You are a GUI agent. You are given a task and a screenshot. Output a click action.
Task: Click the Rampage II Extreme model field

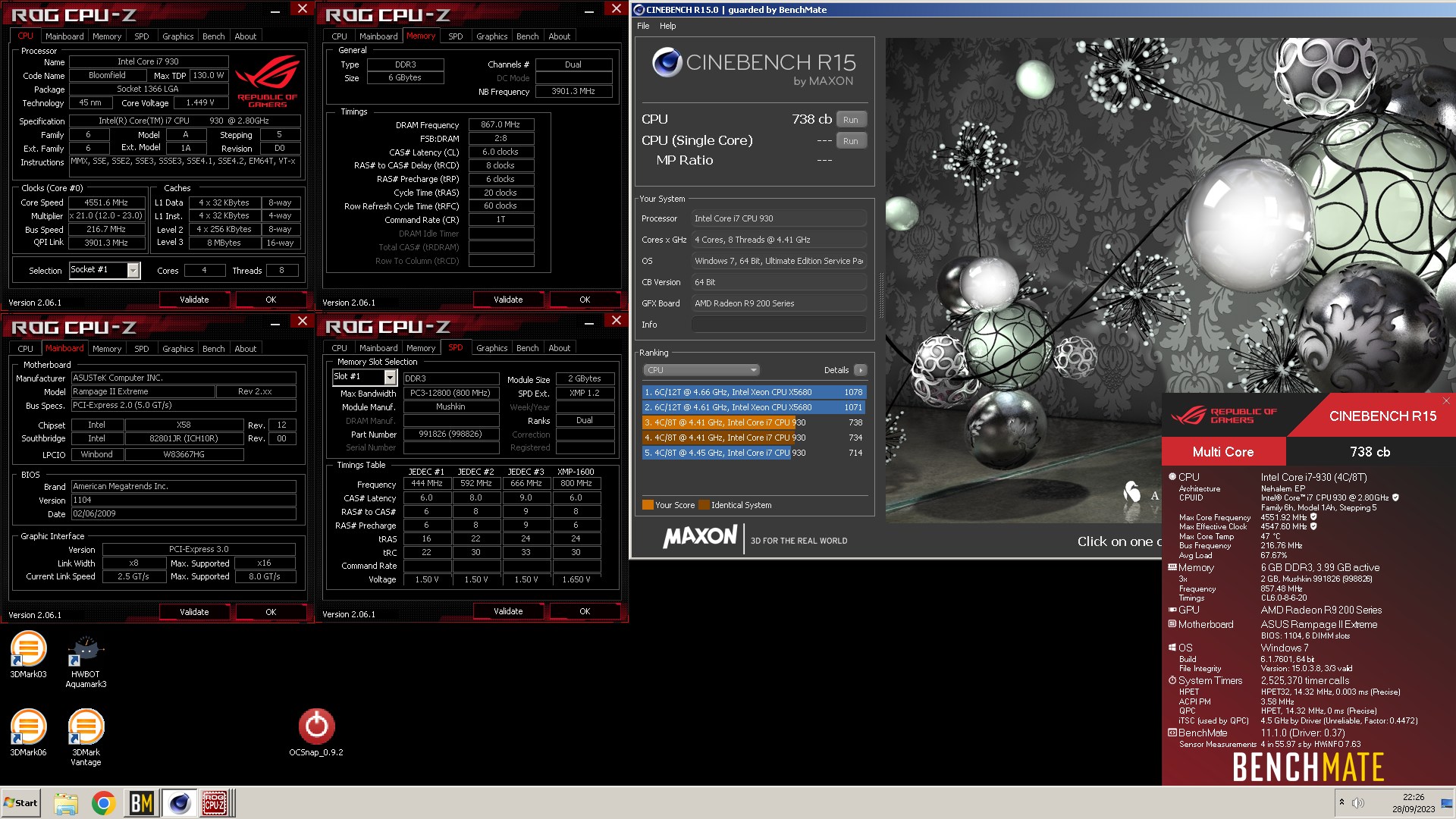143,391
